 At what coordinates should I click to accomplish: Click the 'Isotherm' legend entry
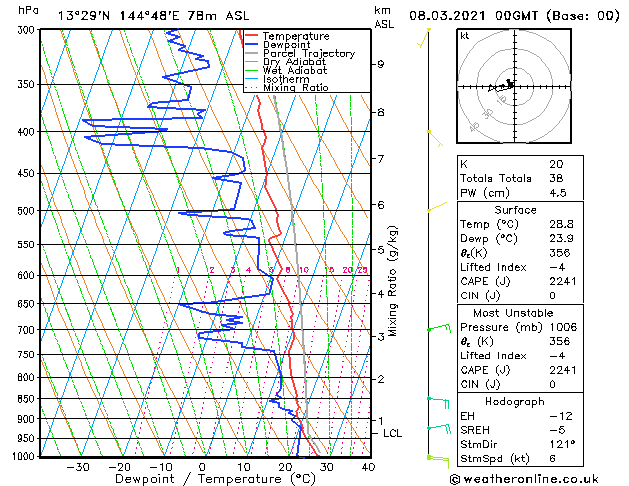286,79
